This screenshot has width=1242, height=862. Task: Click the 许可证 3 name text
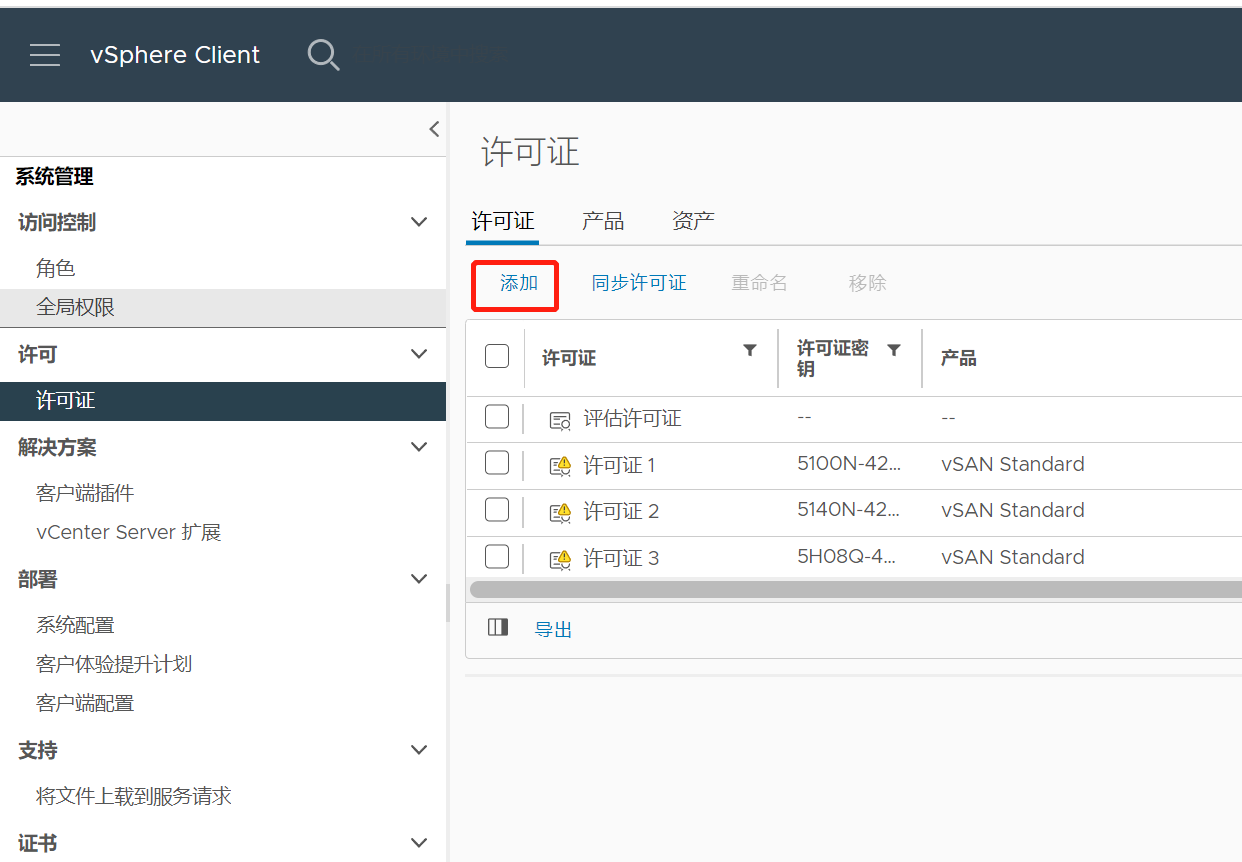pos(621,558)
